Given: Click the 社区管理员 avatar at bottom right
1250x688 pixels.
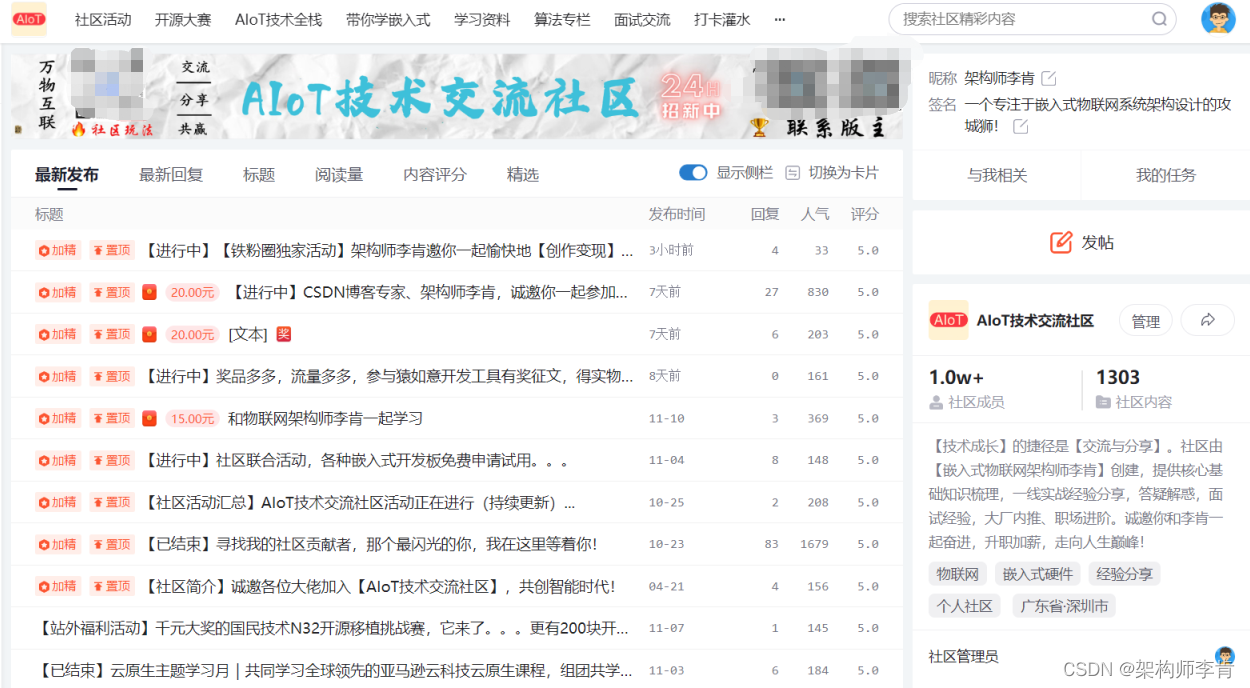Looking at the screenshot, I should pyautogui.click(x=1227, y=655).
